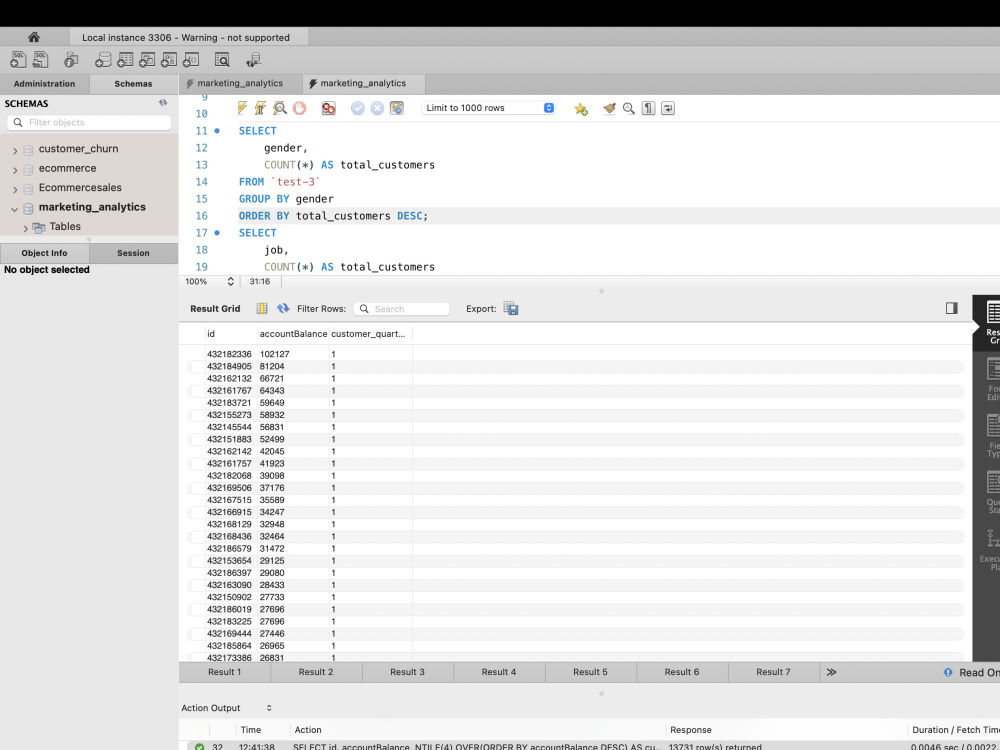This screenshot has height=750, width=1000.
Task: Show more result tabs chevron
Action: (x=831, y=672)
